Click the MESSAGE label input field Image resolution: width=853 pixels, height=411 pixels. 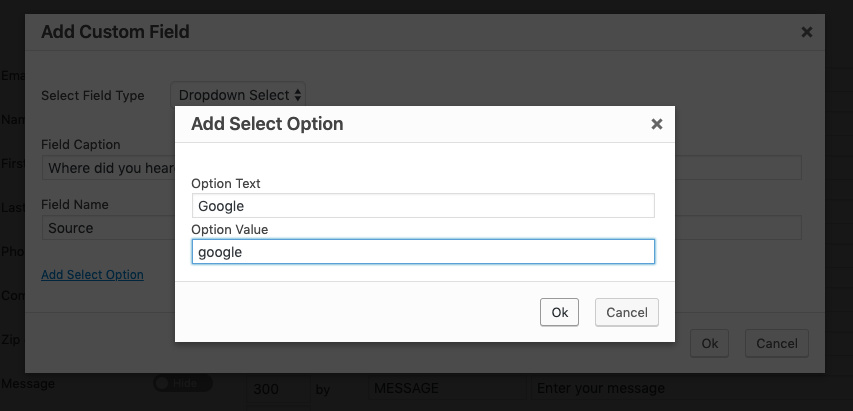coord(445,388)
